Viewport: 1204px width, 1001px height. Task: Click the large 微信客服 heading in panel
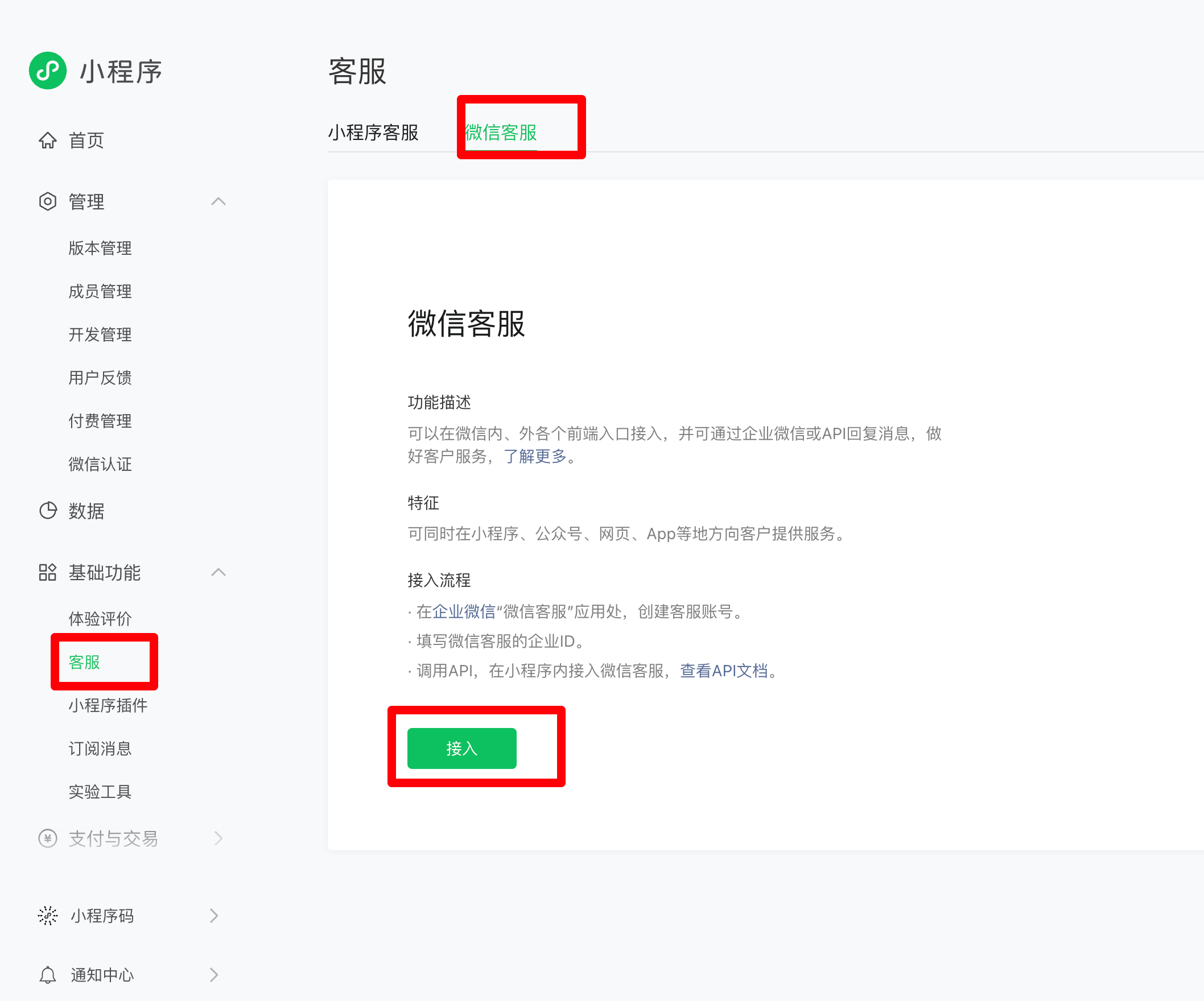(x=467, y=324)
